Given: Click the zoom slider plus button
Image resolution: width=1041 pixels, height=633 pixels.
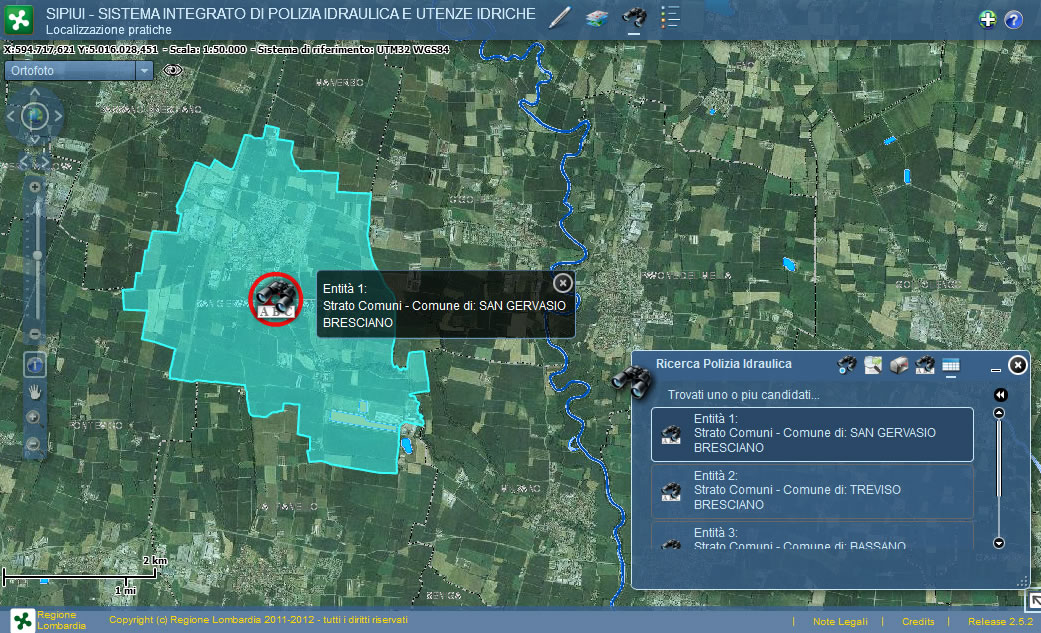Looking at the screenshot, I should click(x=35, y=187).
